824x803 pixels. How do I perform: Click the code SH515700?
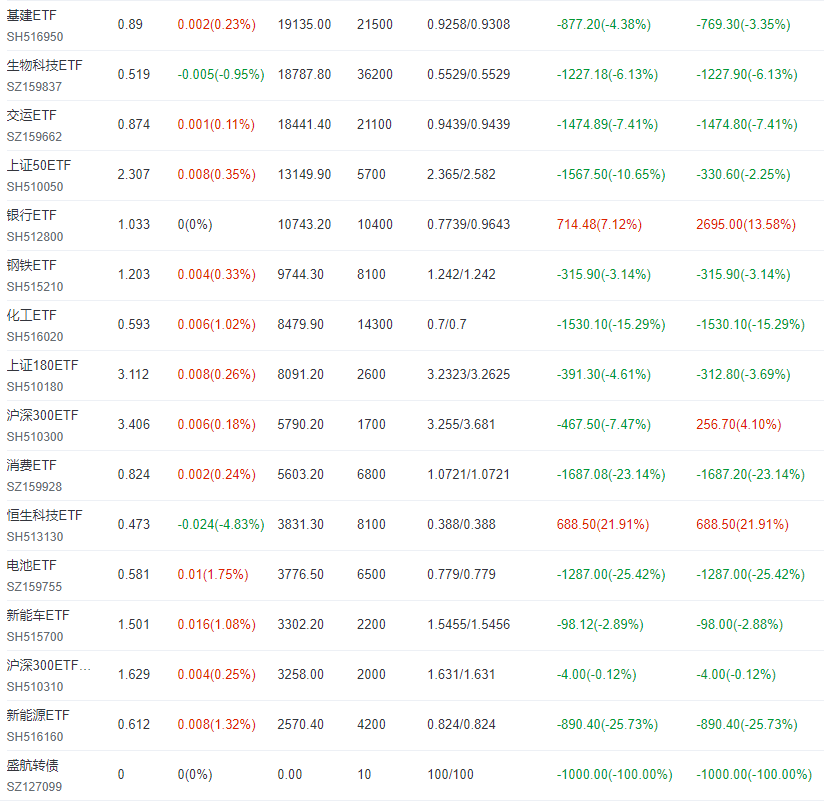coord(35,636)
